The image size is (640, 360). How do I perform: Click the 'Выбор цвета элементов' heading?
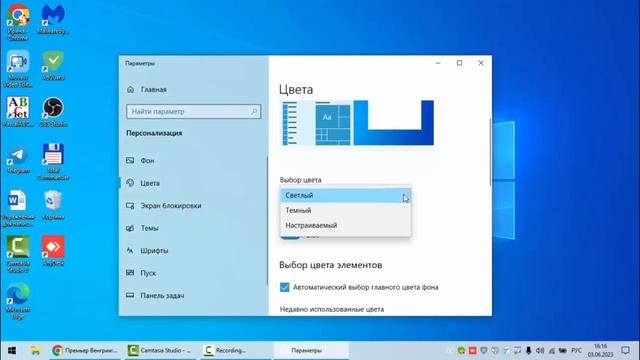[x=331, y=265]
